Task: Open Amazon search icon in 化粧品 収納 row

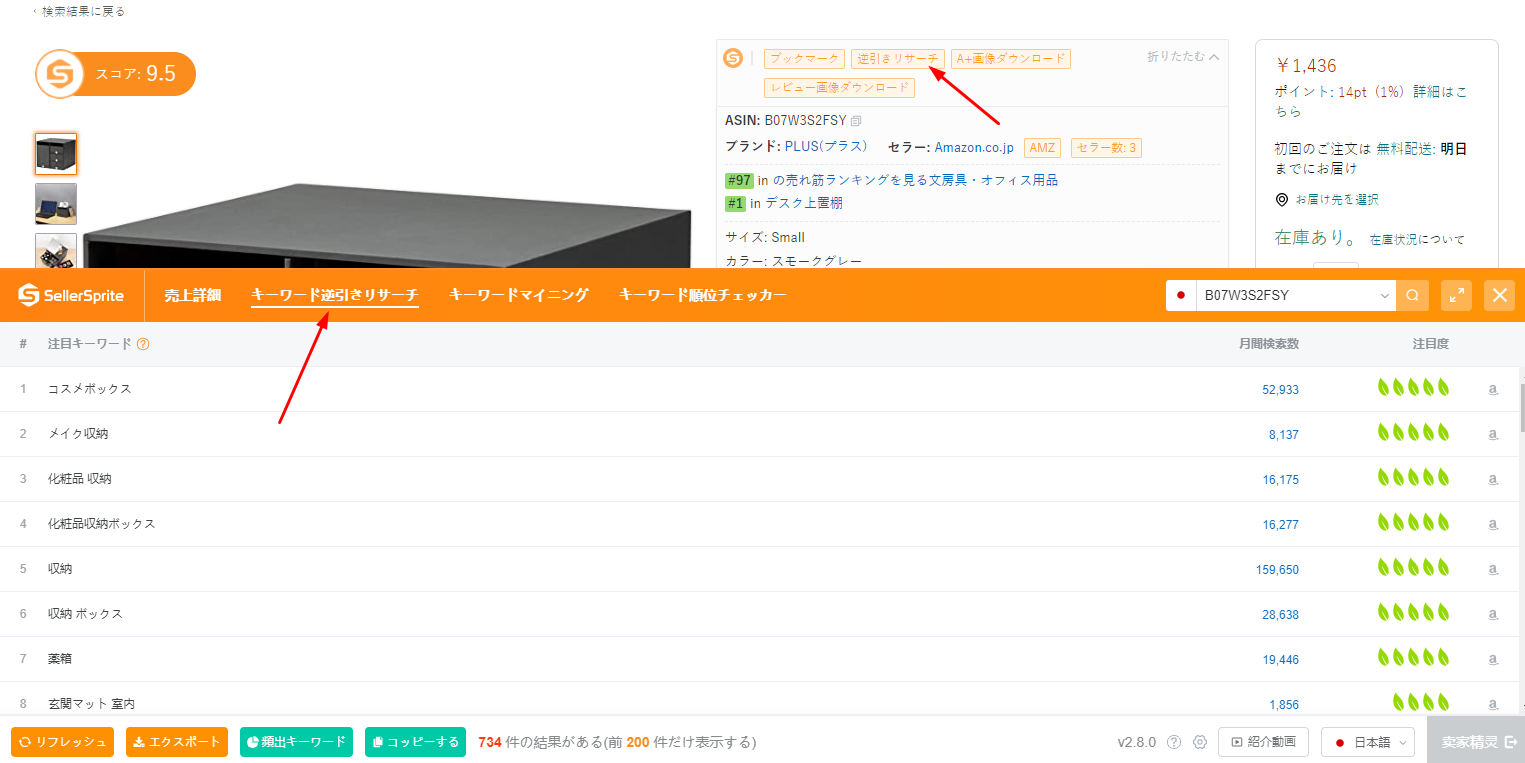Action: coord(1493,479)
